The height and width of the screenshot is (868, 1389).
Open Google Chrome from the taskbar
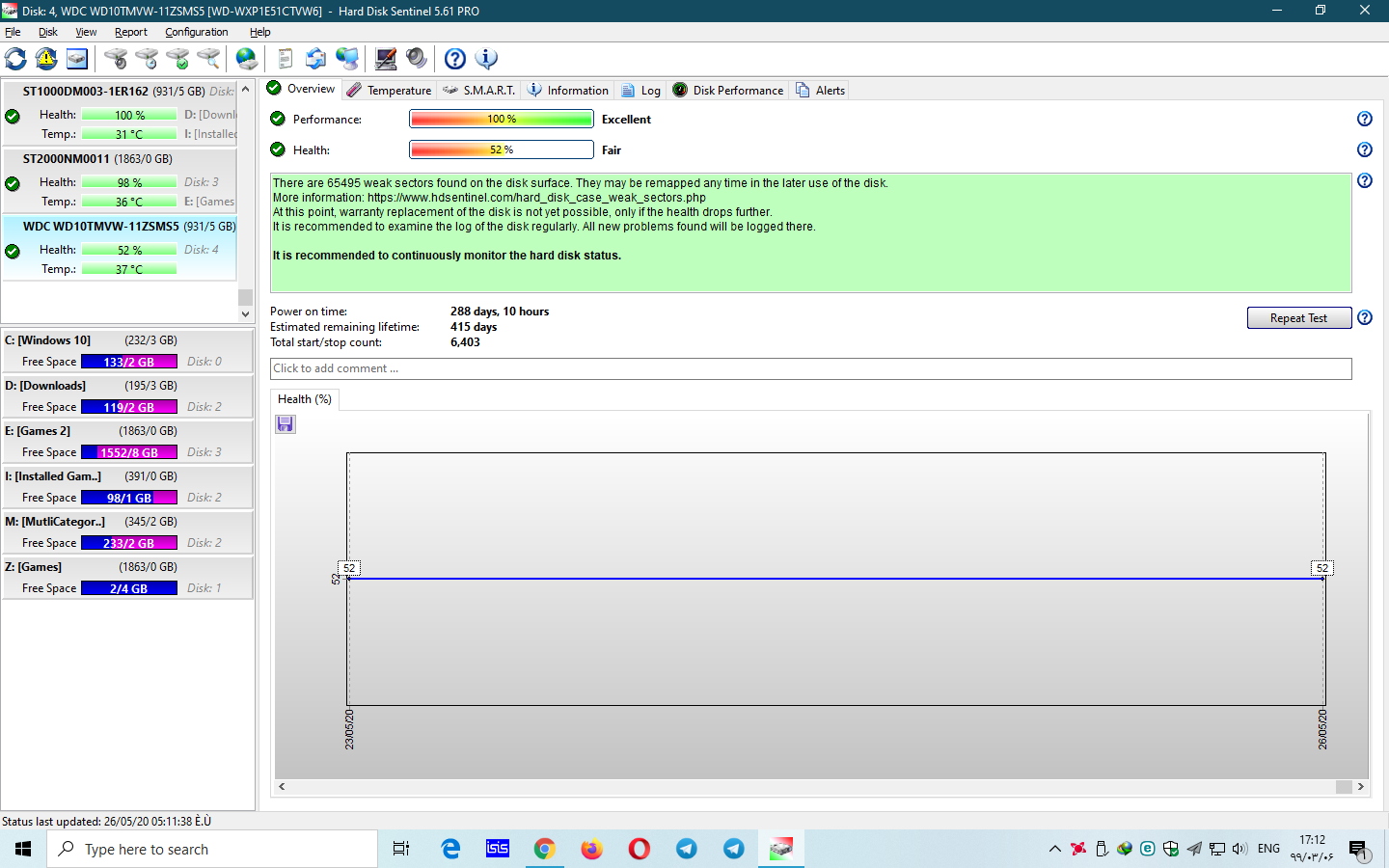click(x=544, y=849)
